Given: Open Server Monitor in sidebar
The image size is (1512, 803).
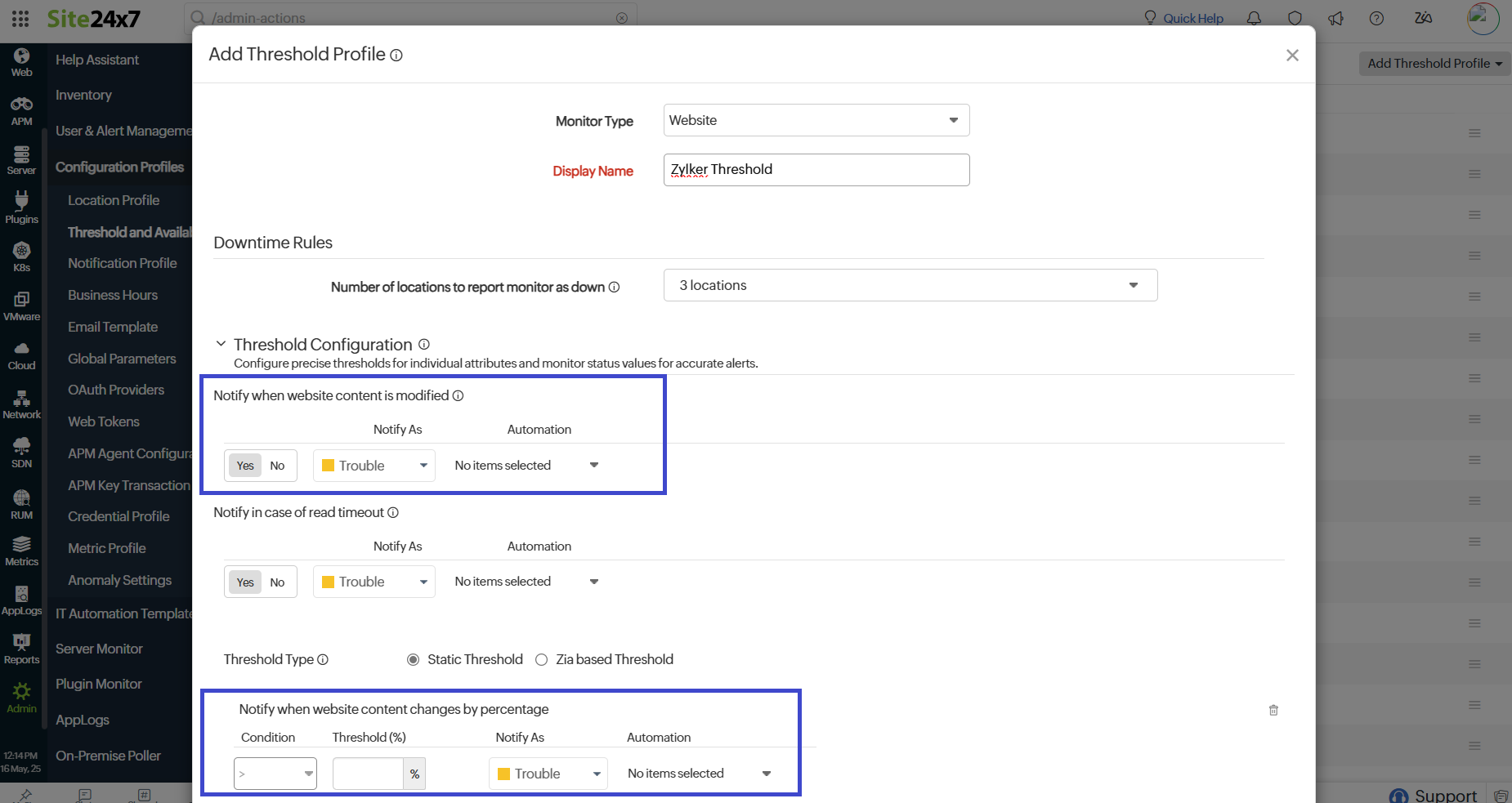Looking at the screenshot, I should (99, 649).
